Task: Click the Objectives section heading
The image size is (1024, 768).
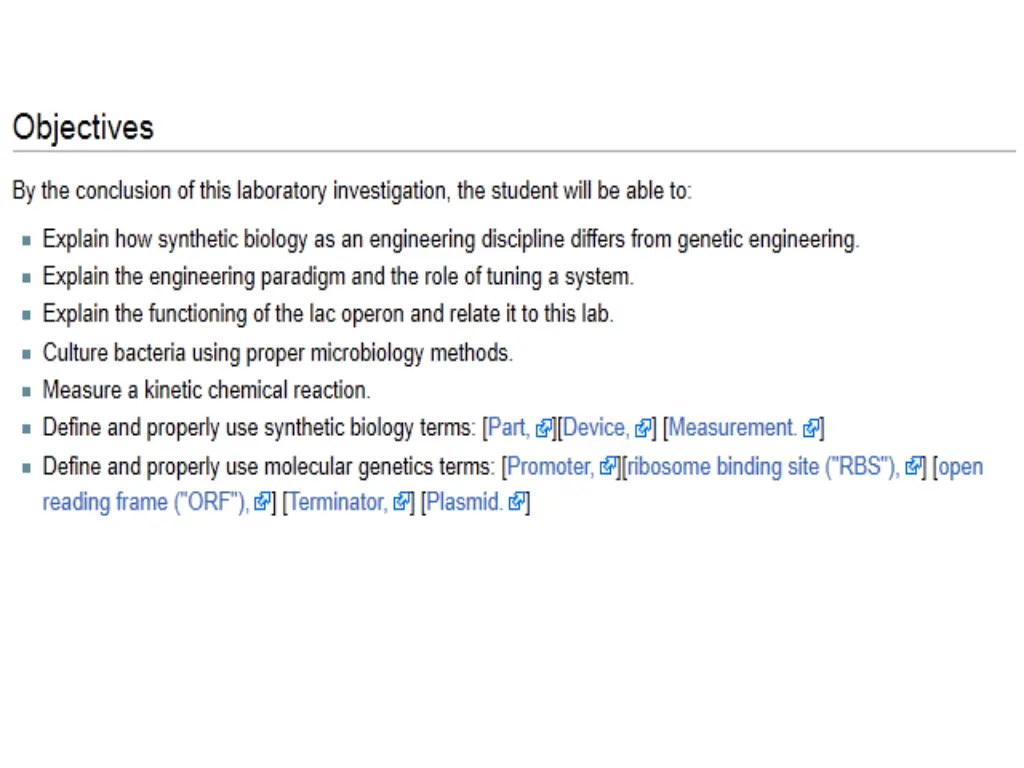Action: pyautogui.click(x=83, y=127)
